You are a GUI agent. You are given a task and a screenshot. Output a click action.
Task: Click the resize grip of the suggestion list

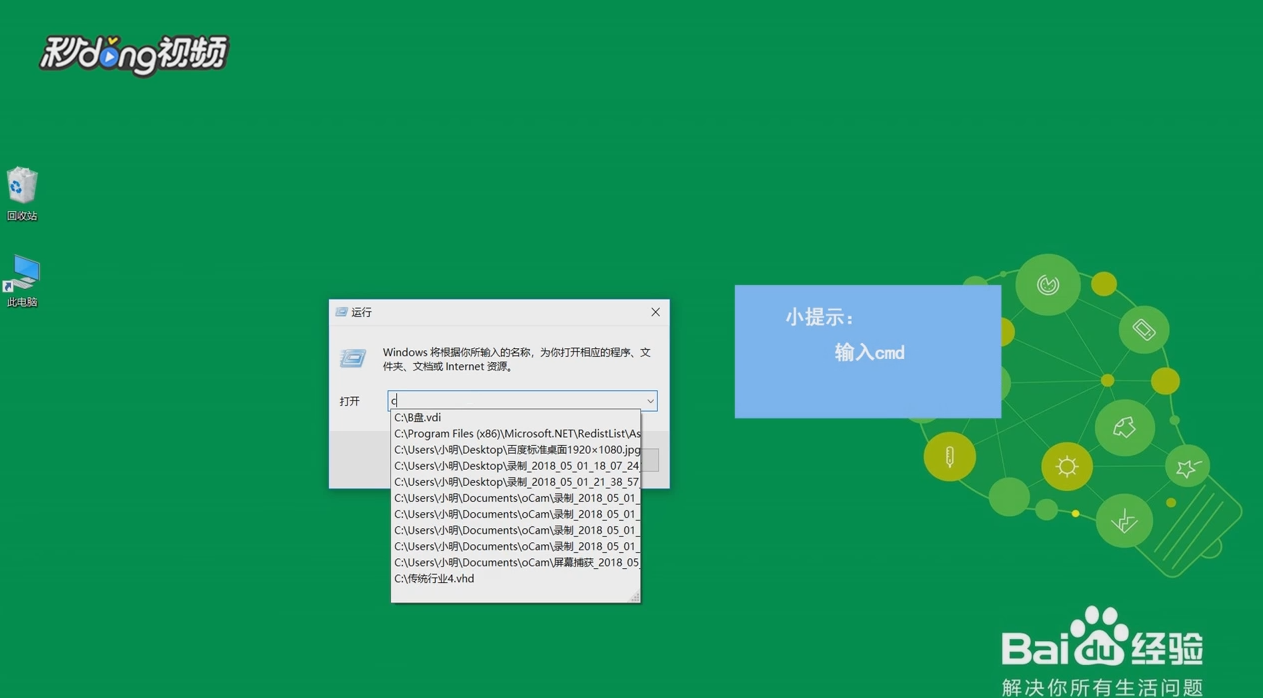[634, 596]
